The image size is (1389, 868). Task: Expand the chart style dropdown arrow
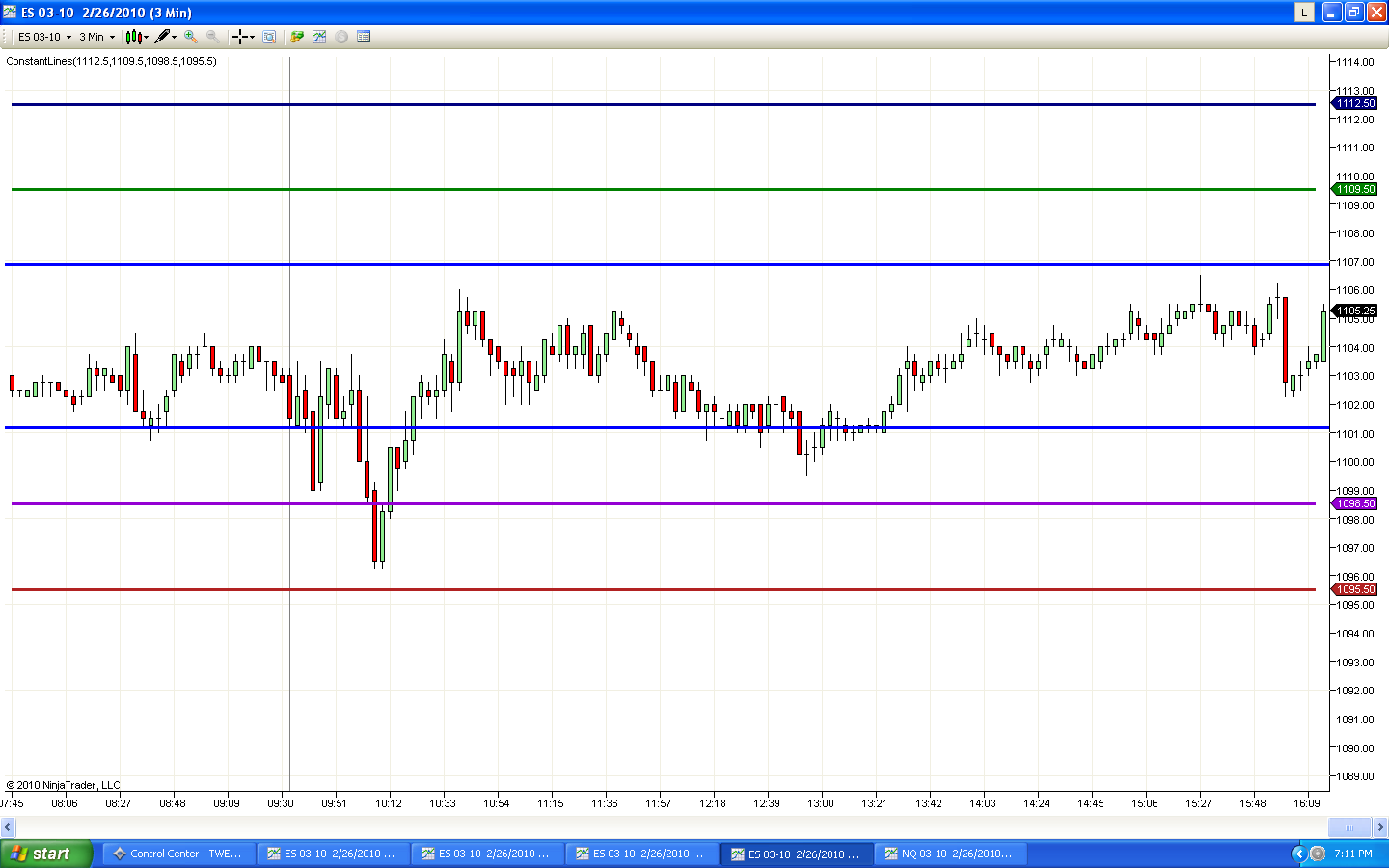[147, 37]
